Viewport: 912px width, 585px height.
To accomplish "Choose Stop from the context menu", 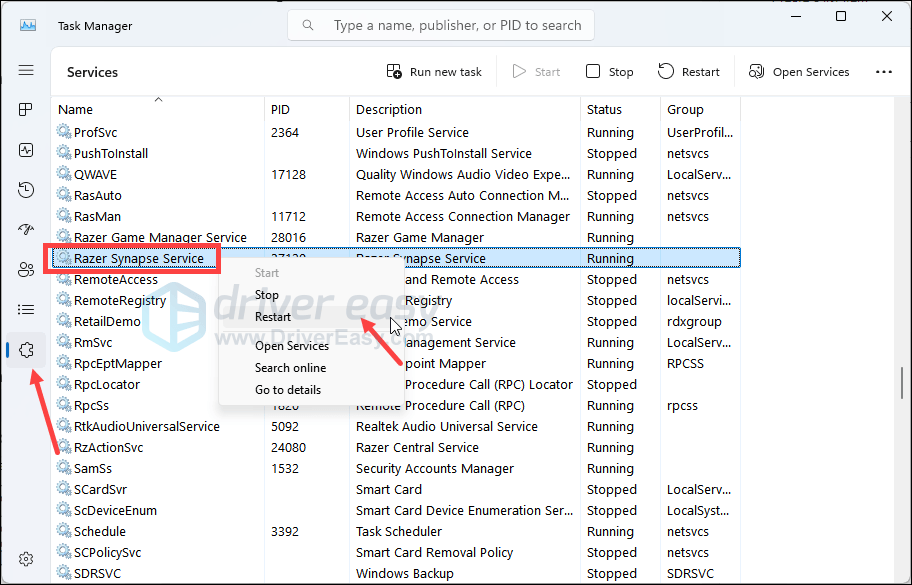I will tap(267, 295).
